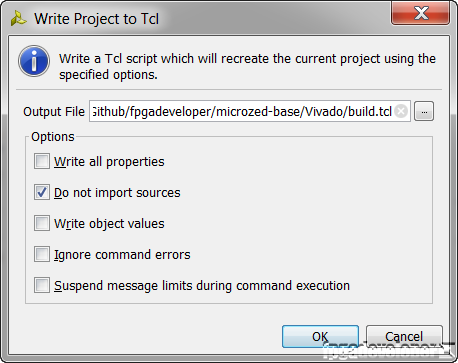Click the Ignore command errors label text
Image resolution: width=458 pixels, height=363 pixels.
(x=122, y=255)
